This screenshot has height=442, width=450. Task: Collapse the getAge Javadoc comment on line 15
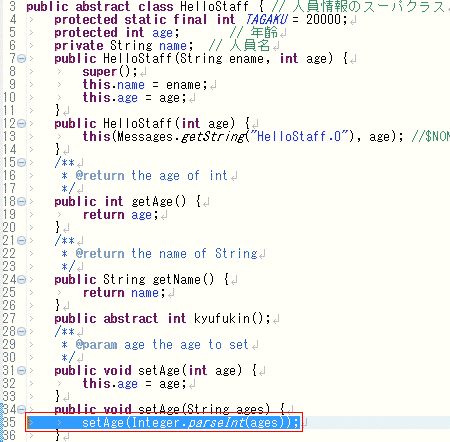21,163
